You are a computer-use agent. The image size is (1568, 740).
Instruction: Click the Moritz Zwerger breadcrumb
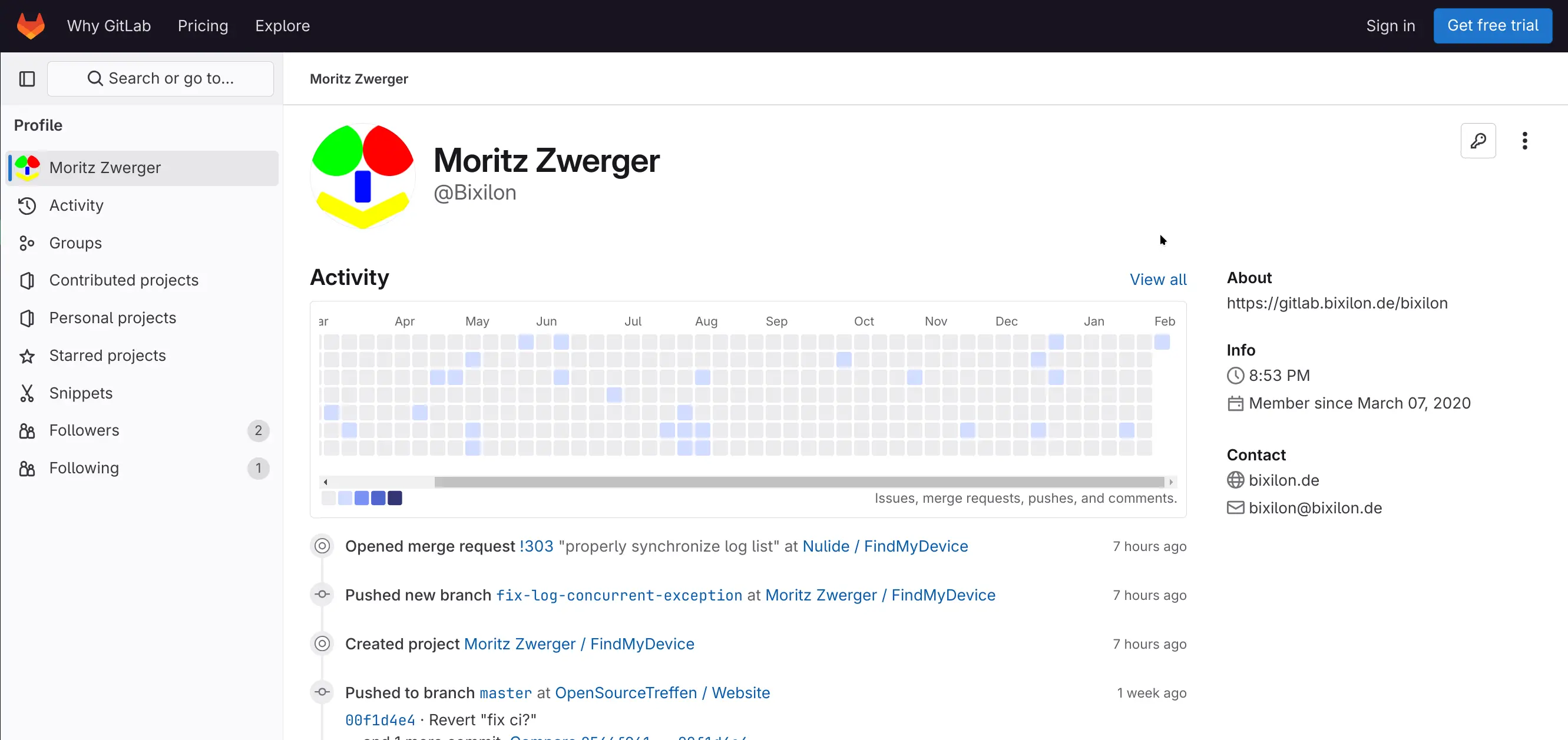point(359,78)
